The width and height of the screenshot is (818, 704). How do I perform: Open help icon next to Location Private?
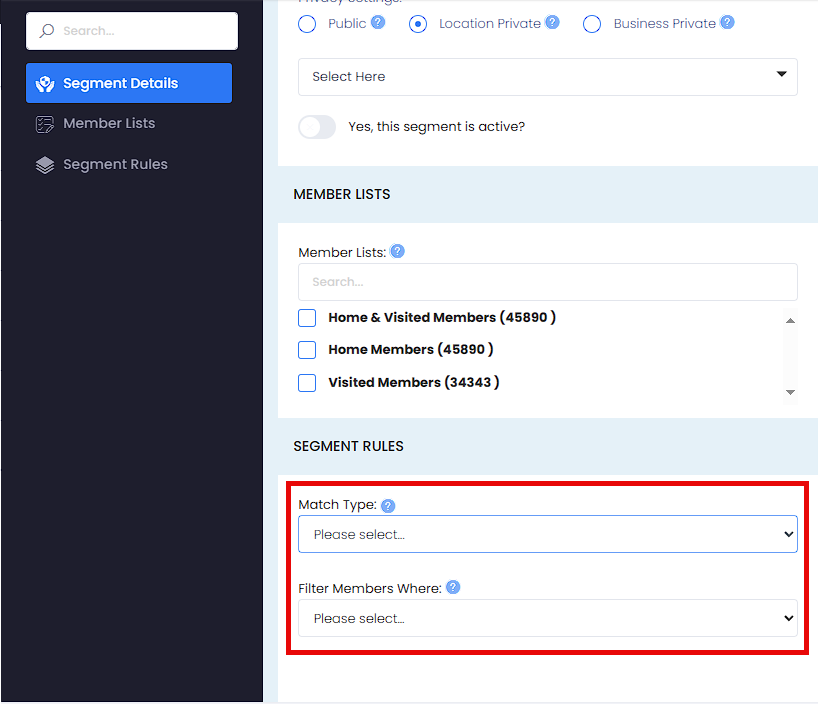coord(552,22)
